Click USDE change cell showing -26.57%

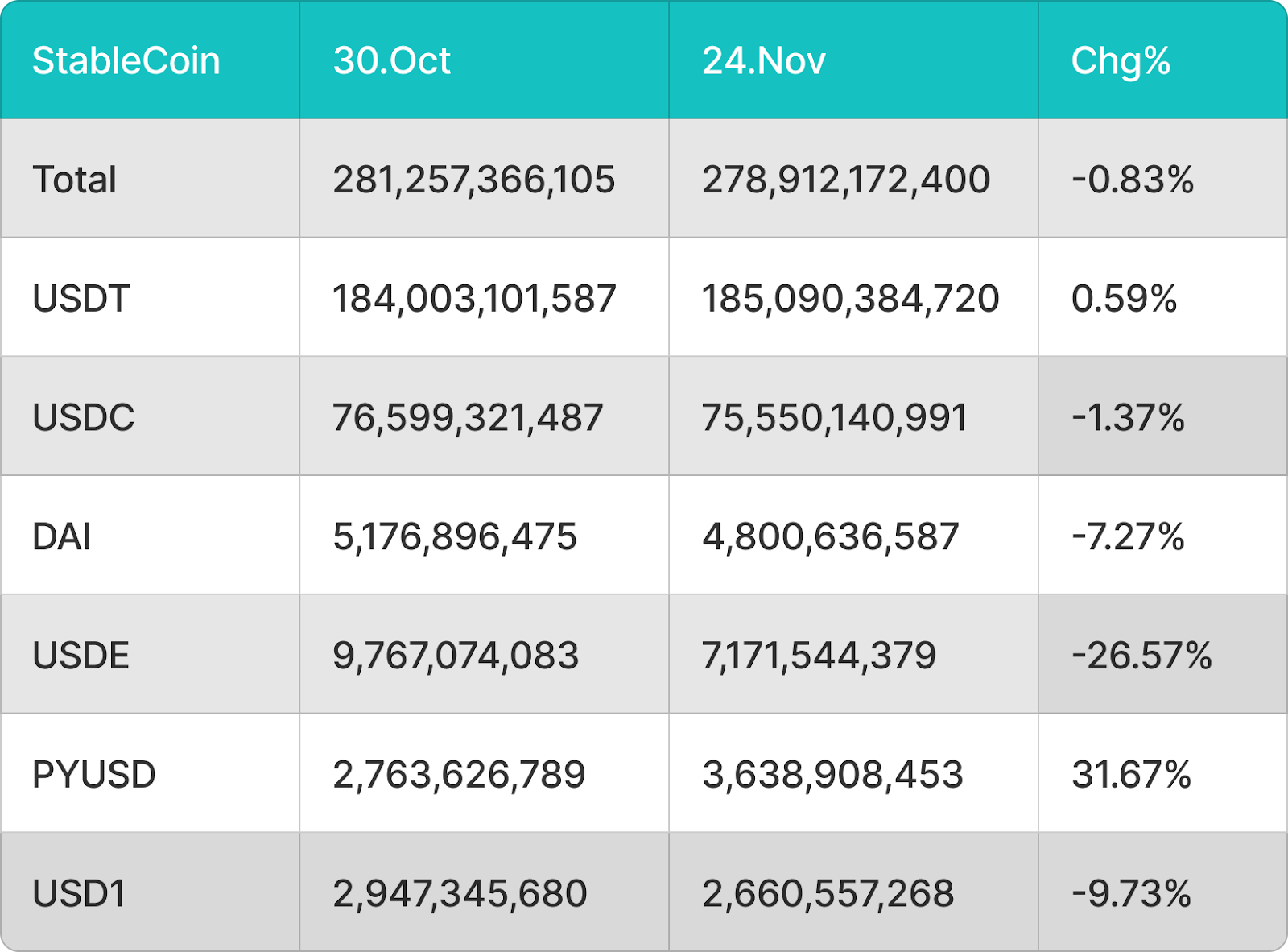1141,656
